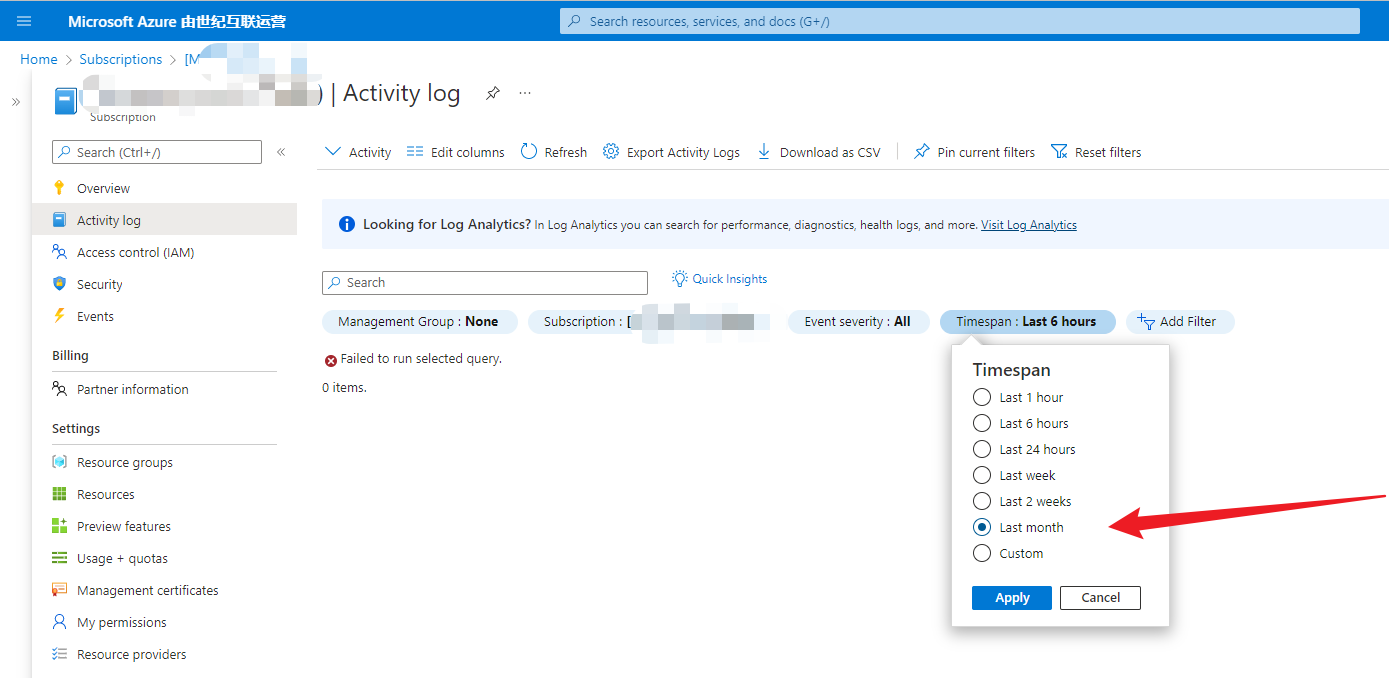Follow the Visit Log Analytics link

pyautogui.click(x=1028, y=225)
